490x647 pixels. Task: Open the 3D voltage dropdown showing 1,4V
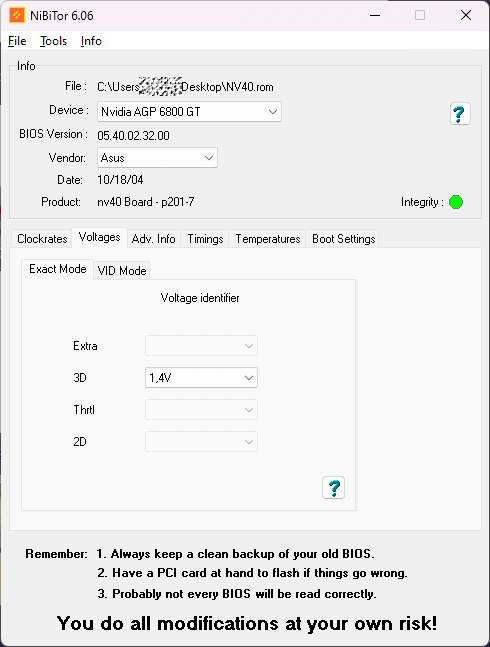click(x=201, y=378)
